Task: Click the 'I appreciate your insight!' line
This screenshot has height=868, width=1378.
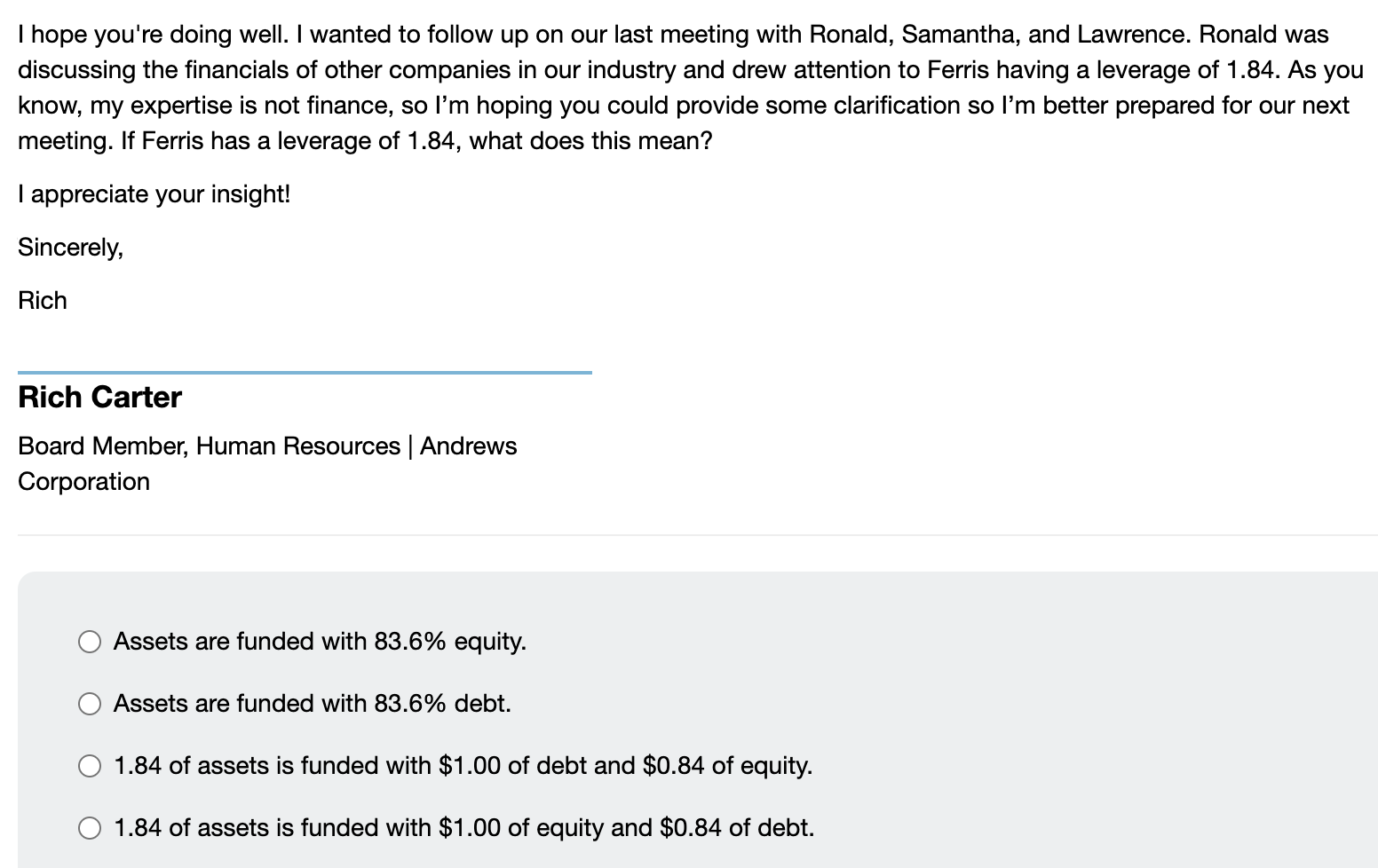Action: click(151, 193)
